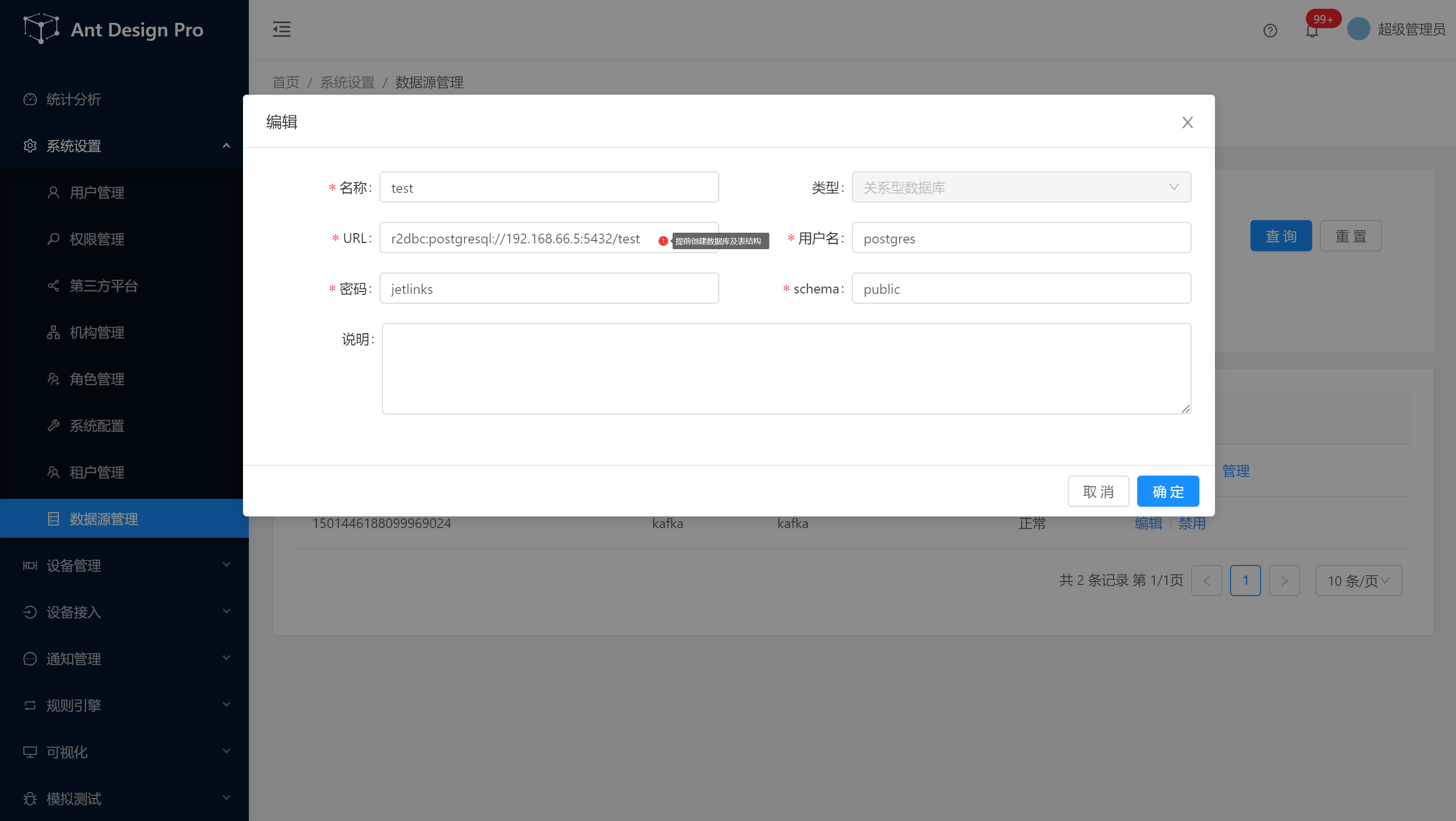
Task: Open help via the question mark icon
Action: tap(1270, 31)
